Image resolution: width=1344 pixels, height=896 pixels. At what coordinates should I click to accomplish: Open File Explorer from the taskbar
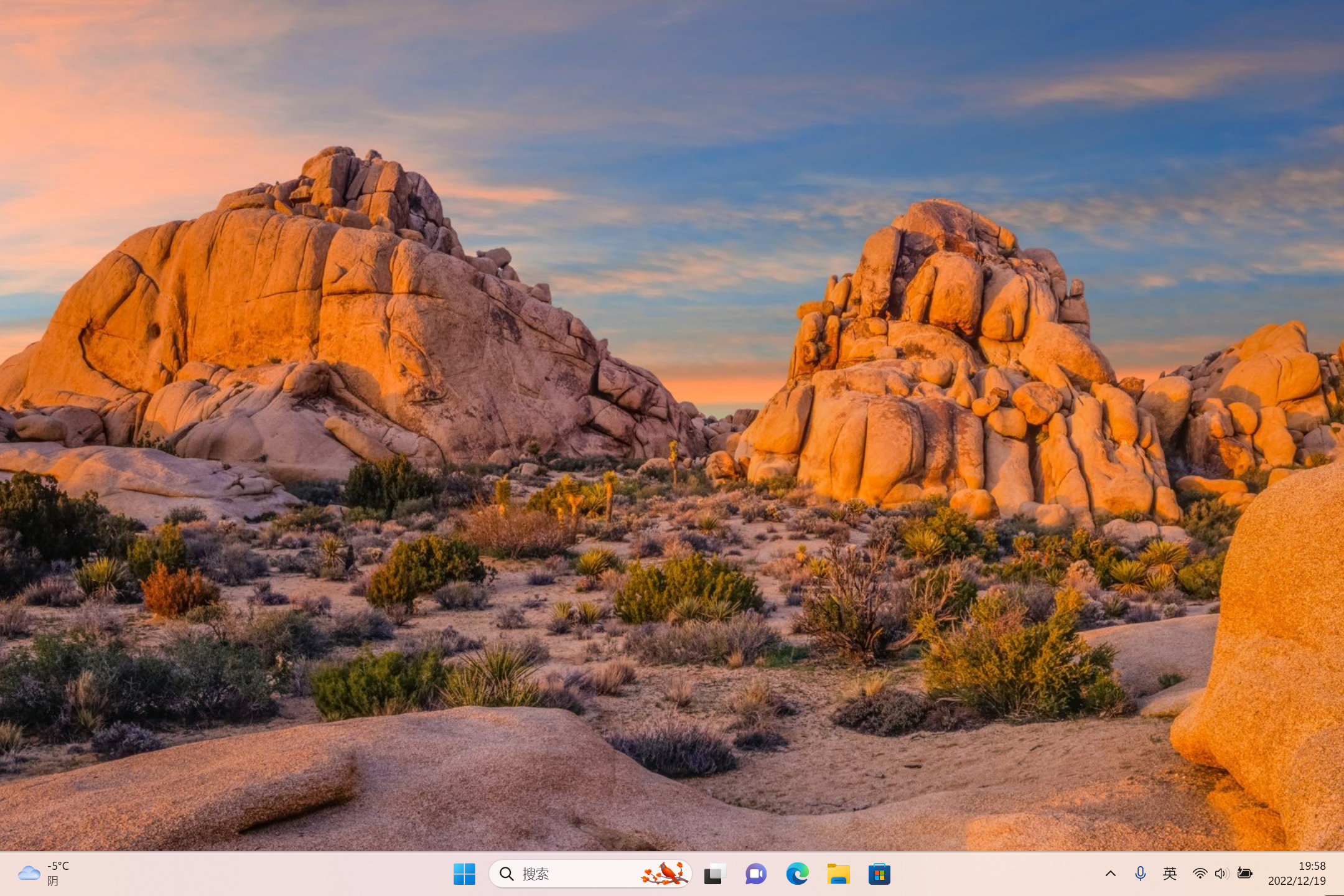[x=838, y=874]
